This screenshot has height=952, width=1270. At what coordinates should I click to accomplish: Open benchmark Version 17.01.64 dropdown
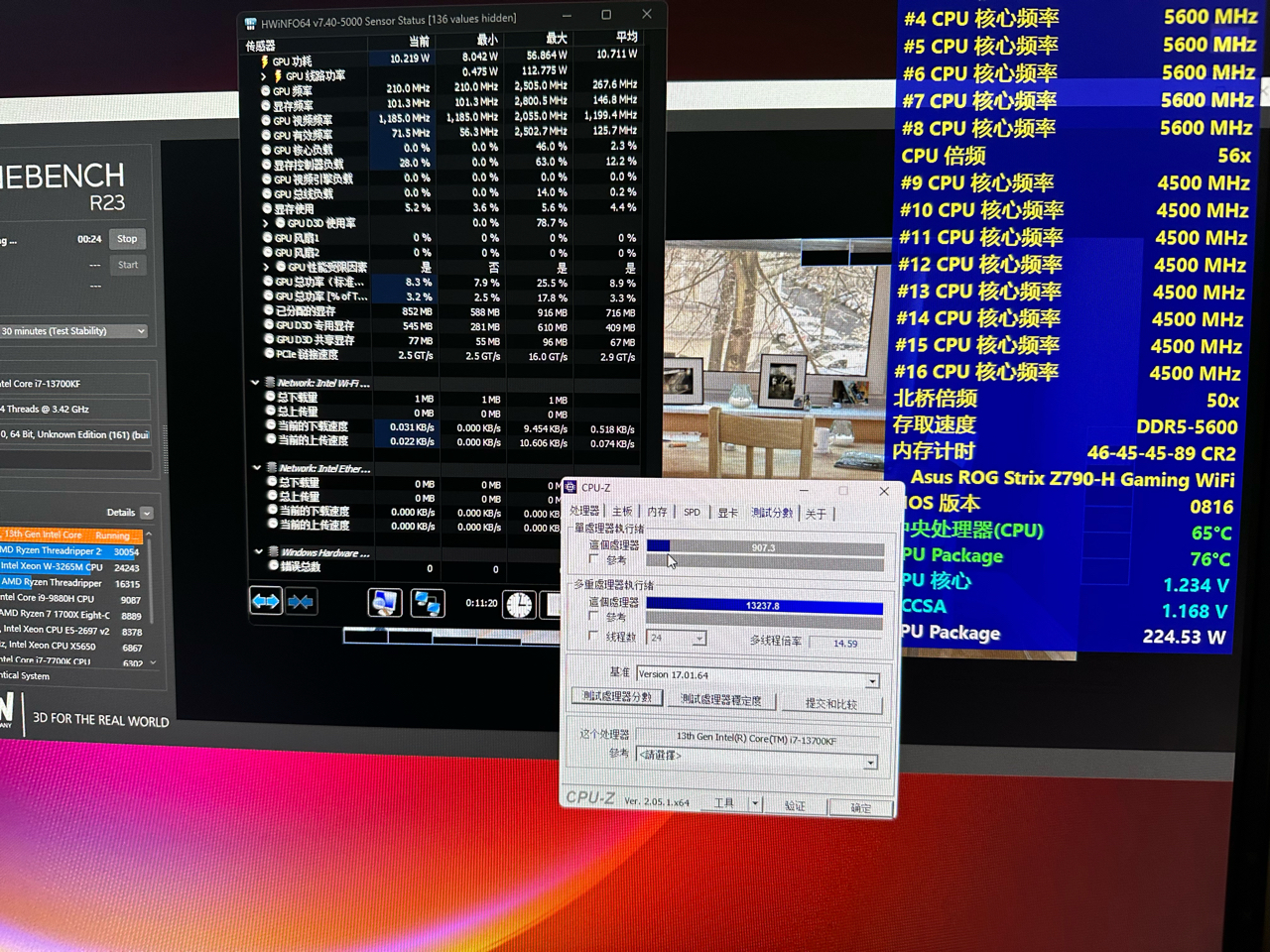(871, 680)
